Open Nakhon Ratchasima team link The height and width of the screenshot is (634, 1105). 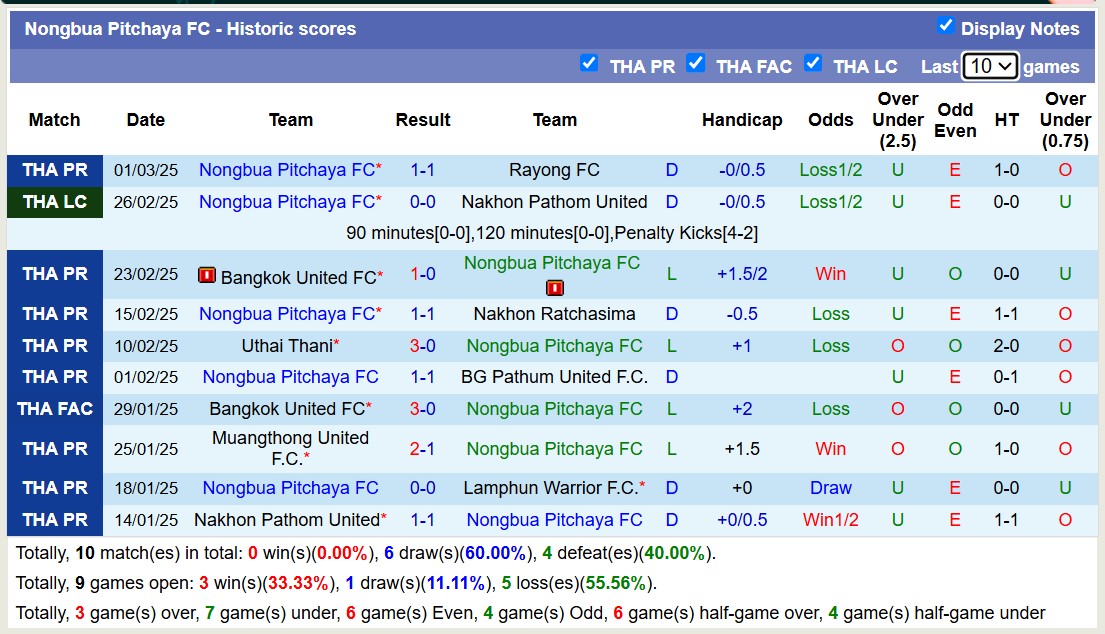click(554, 314)
